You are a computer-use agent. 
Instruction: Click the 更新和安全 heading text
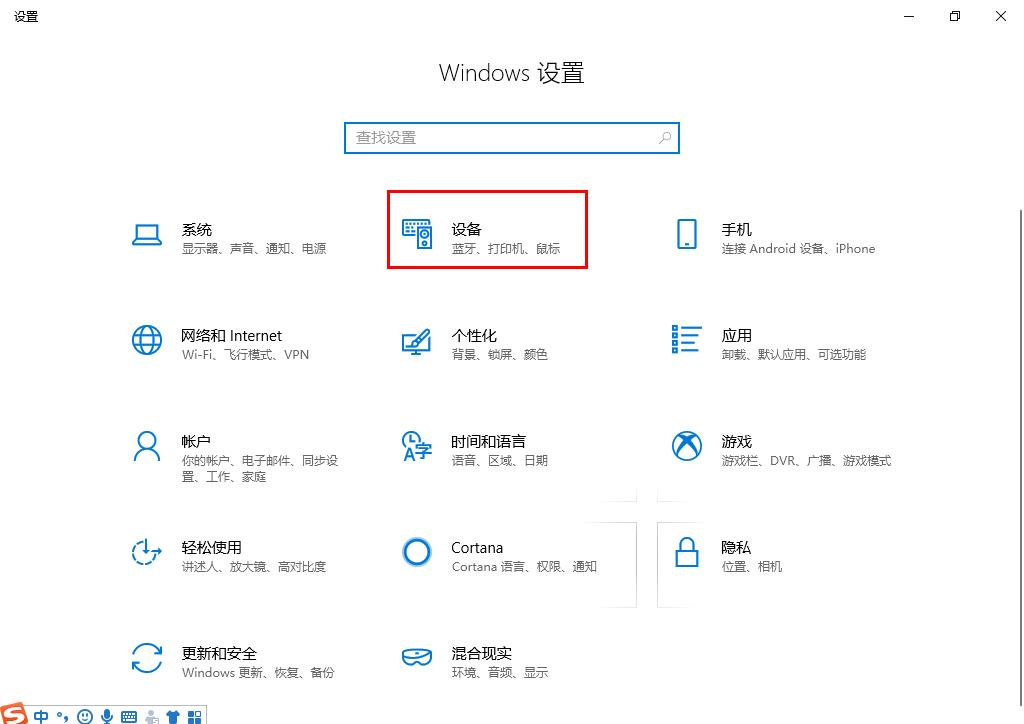219,653
